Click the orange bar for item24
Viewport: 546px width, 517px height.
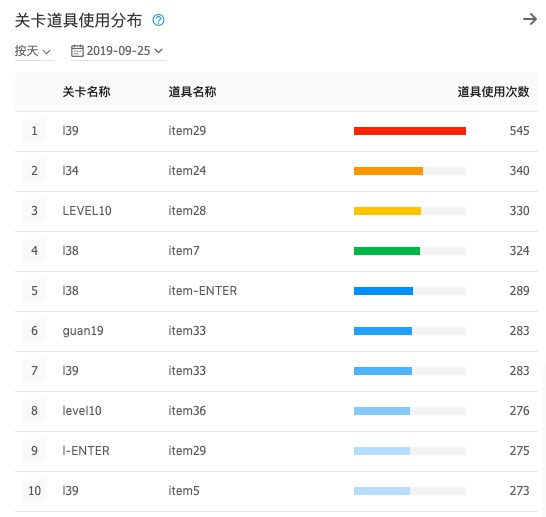point(388,171)
